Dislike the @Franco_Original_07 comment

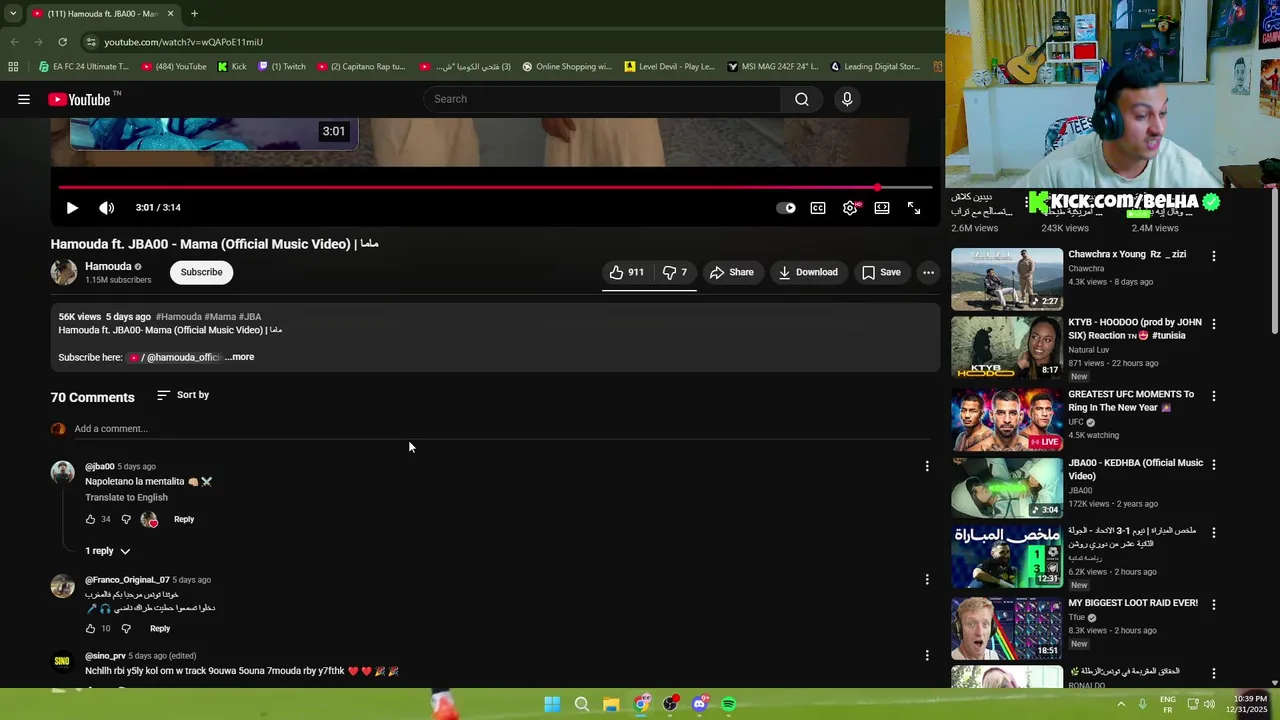[x=126, y=628]
